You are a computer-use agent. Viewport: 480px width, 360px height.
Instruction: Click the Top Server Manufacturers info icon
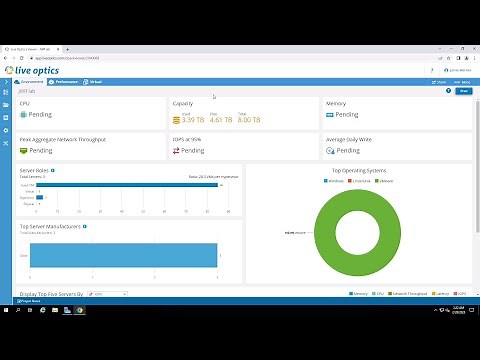coord(85,226)
